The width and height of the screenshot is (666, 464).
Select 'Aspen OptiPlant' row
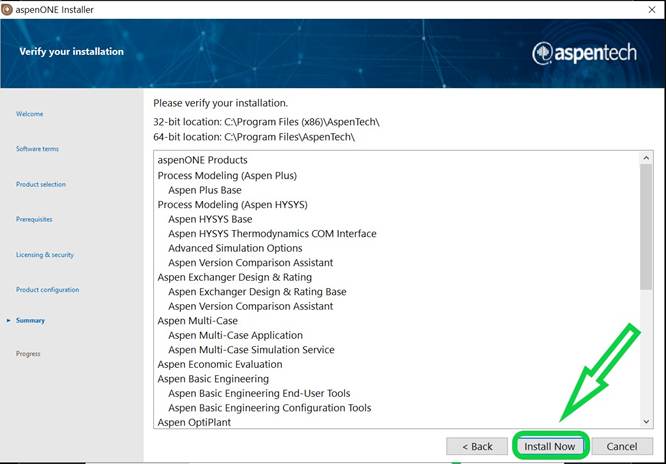click(194, 422)
